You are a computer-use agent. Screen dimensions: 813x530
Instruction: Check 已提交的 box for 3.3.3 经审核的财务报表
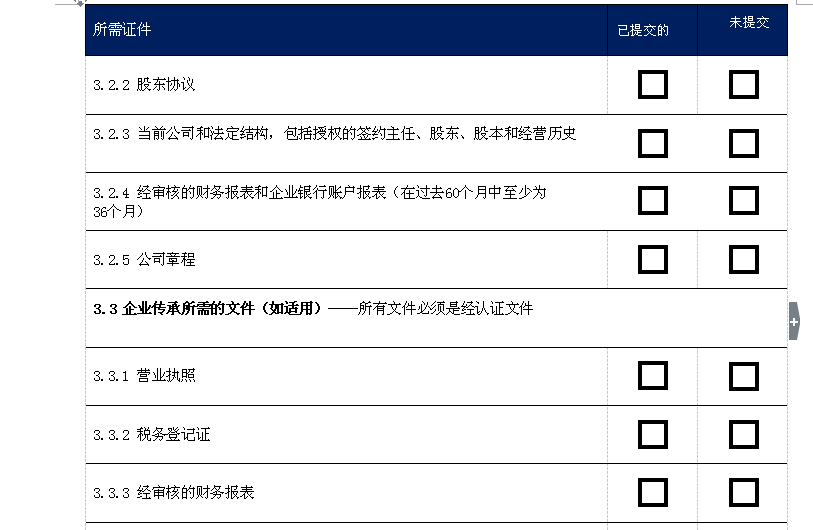[652, 493]
